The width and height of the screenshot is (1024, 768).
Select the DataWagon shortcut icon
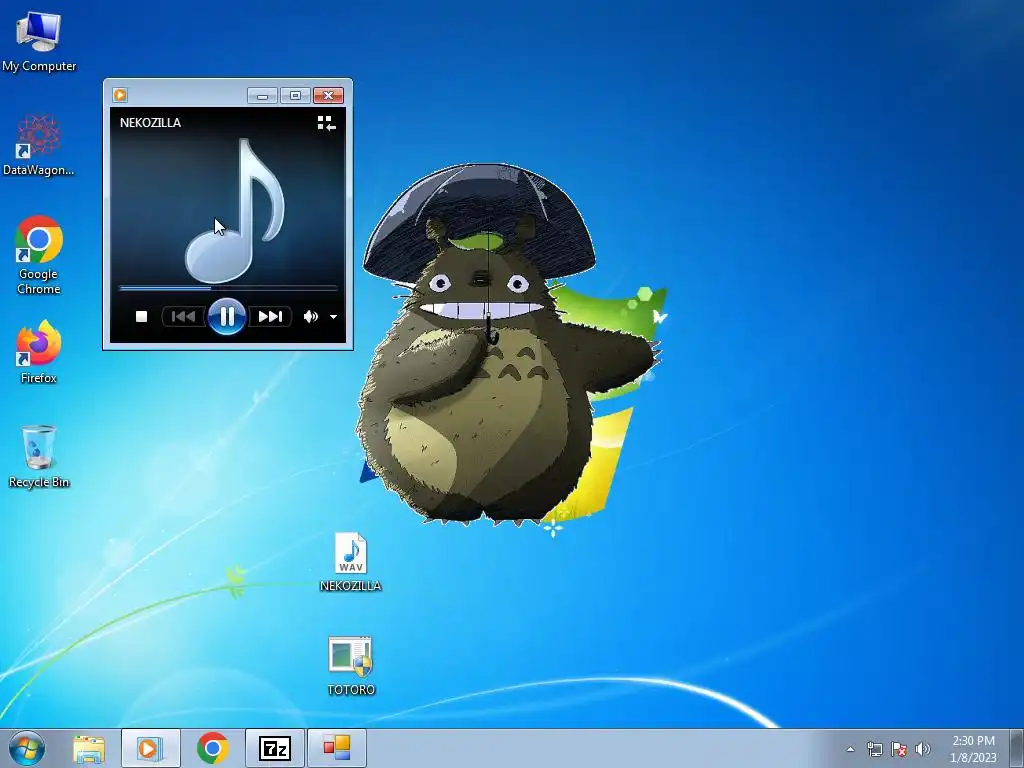39,145
